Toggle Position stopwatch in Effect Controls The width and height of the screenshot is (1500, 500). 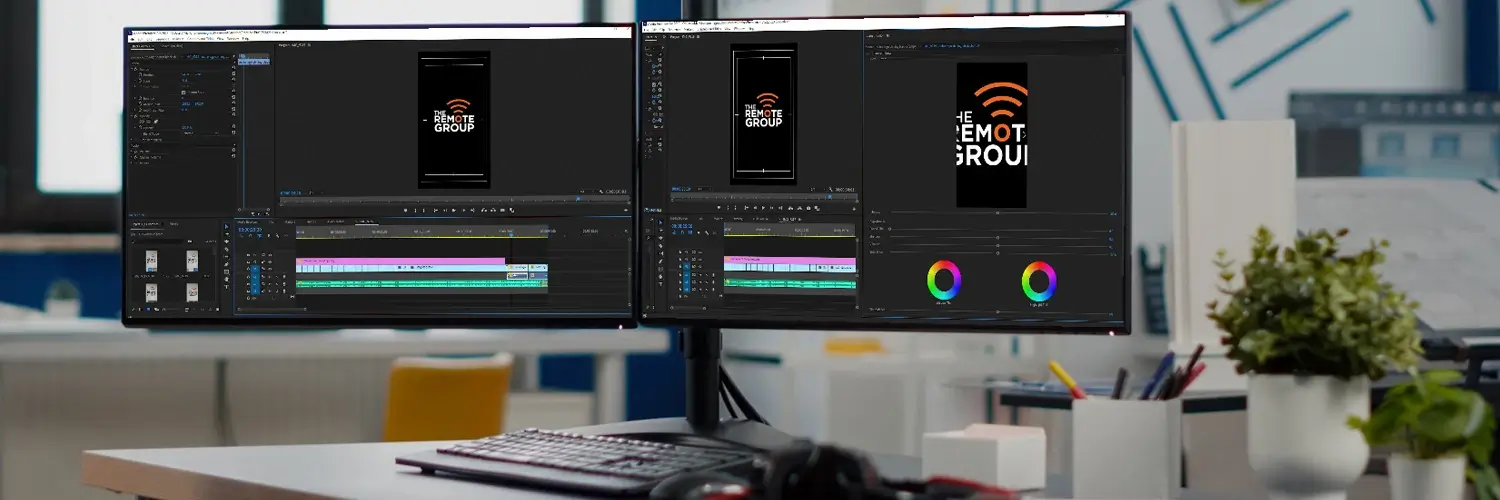[x=140, y=74]
